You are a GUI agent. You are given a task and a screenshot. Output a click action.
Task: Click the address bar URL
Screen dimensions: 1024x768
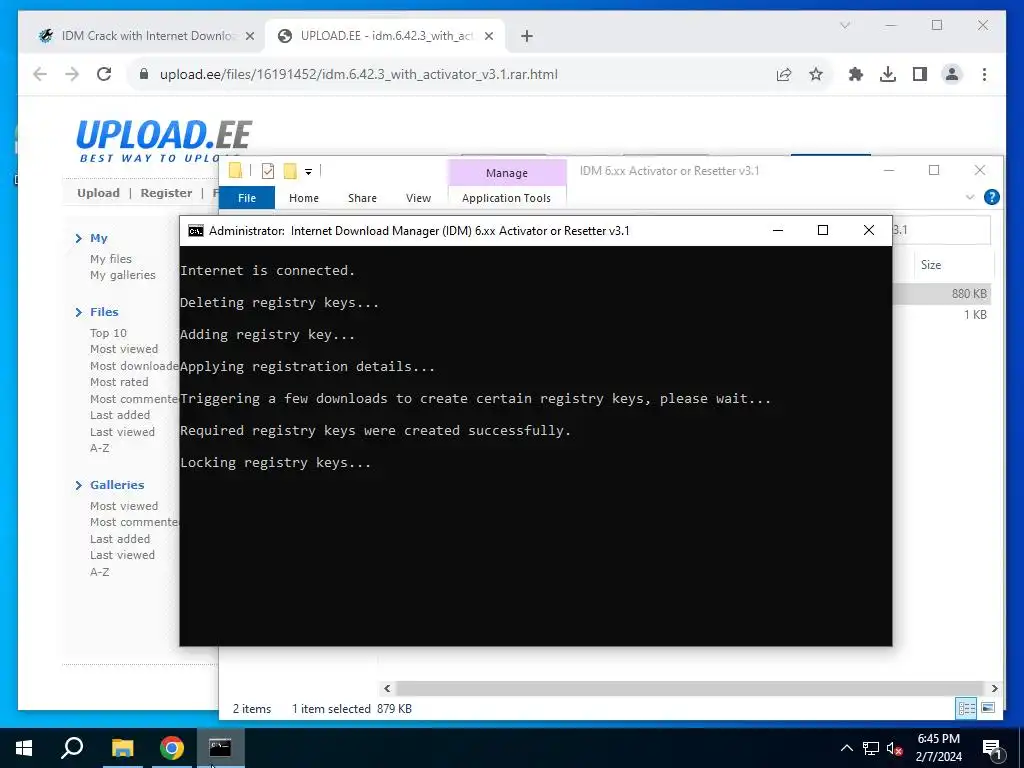[359, 74]
